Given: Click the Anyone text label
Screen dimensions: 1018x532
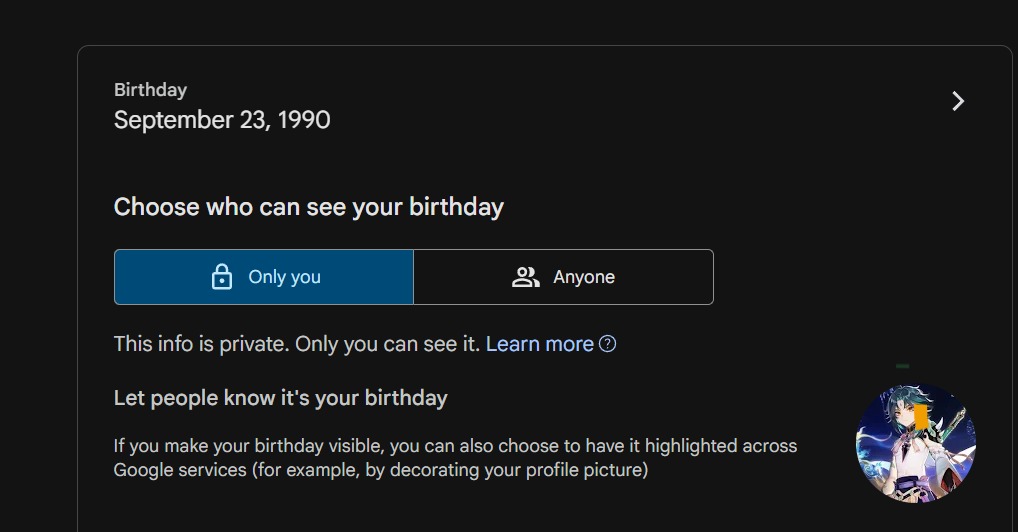Looking at the screenshot, I should tap(584, 277).
